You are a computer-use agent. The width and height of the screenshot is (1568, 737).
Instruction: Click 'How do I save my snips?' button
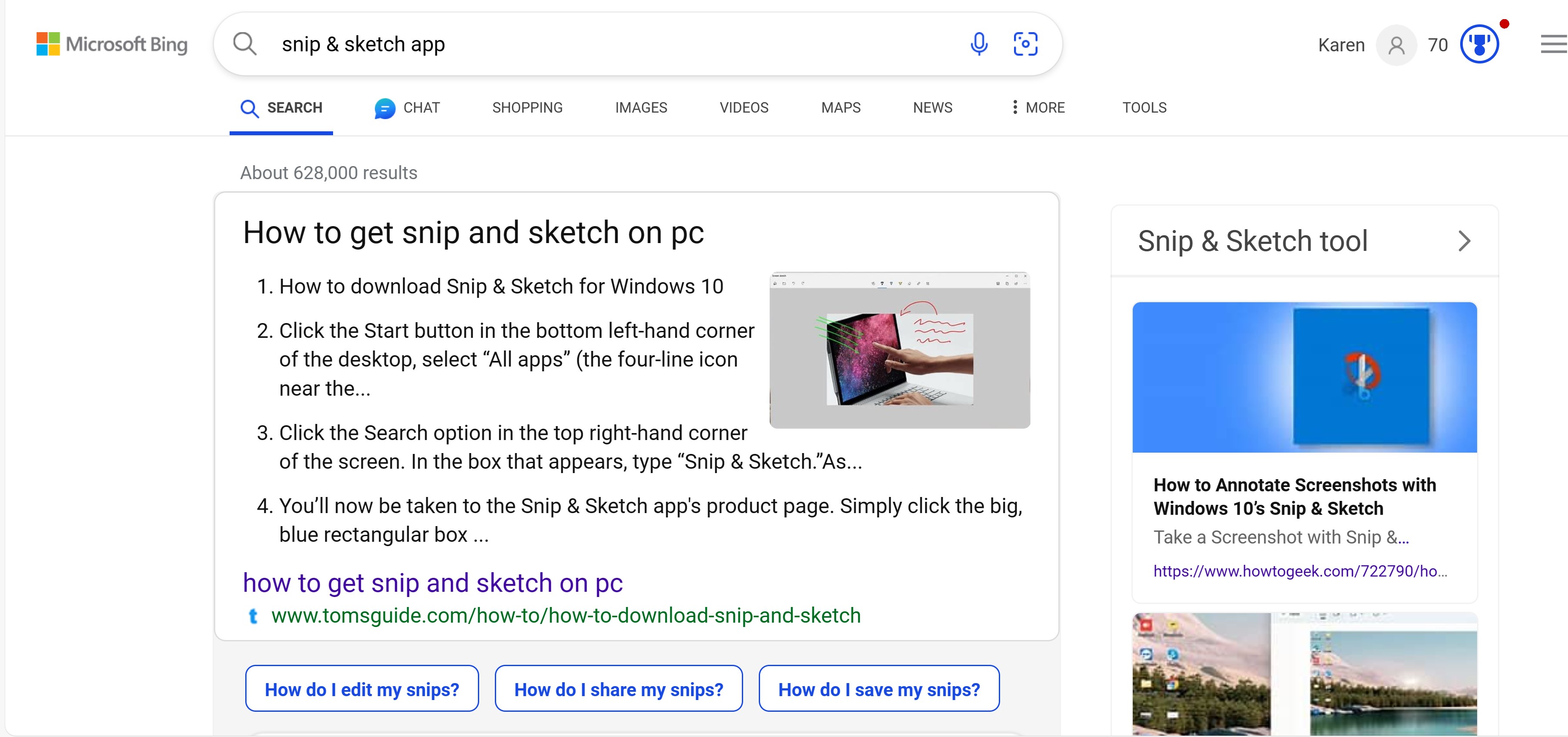(x=879, y=689)
